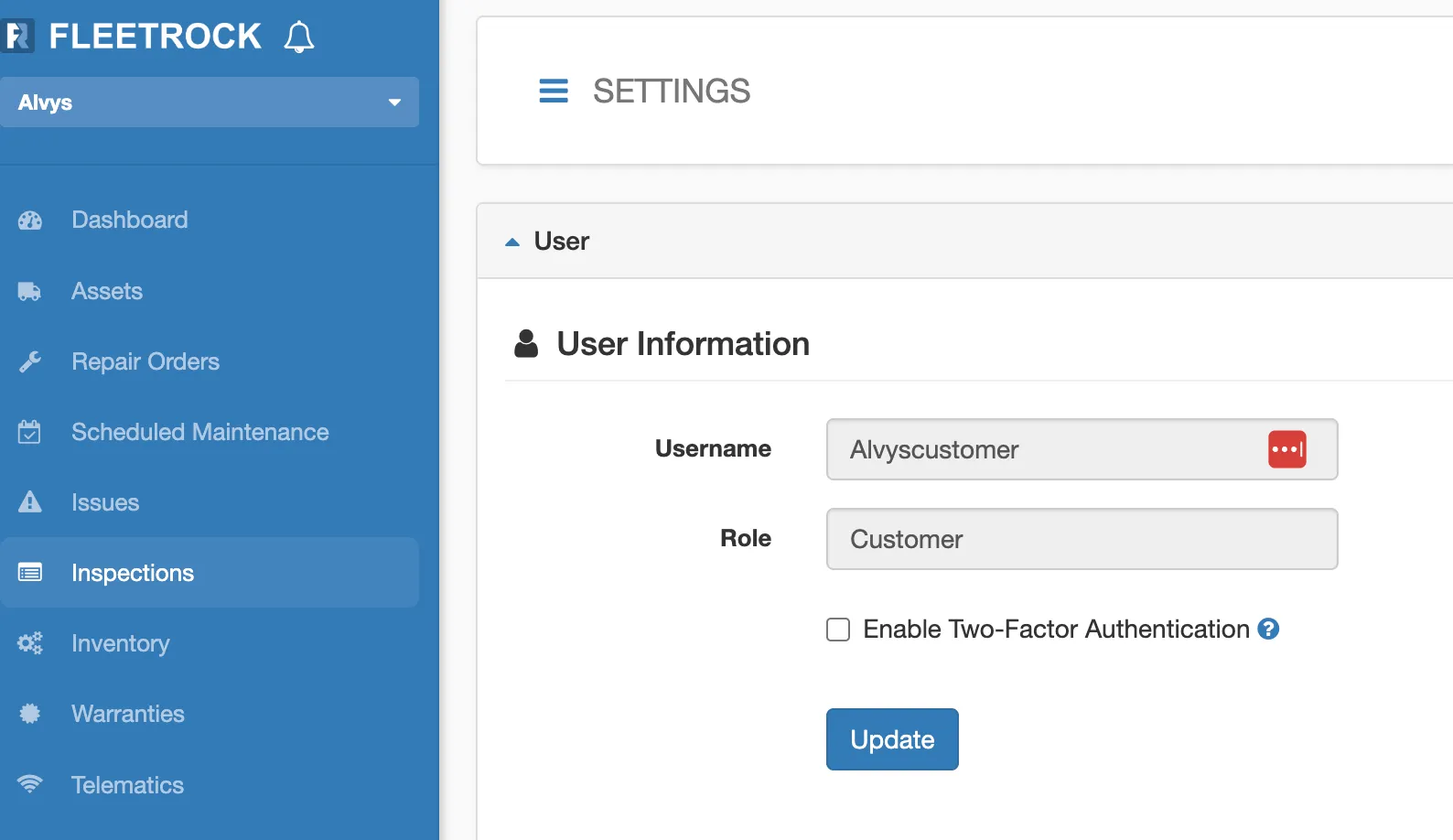
Task: Go to Warranties page
Action: tap(128, 714)
